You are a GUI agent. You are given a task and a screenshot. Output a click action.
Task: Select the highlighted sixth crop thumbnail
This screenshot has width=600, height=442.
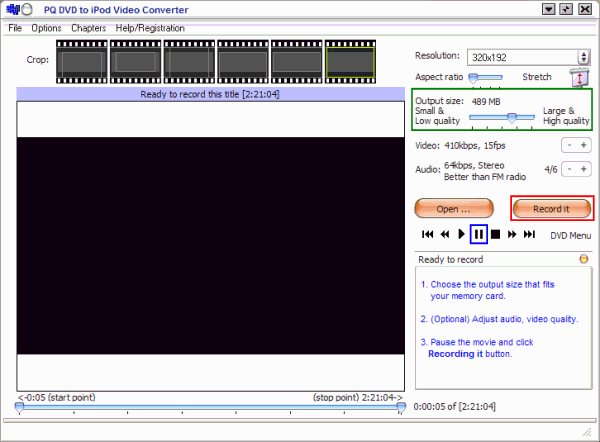pyautogui.click(x=351, y=62)
